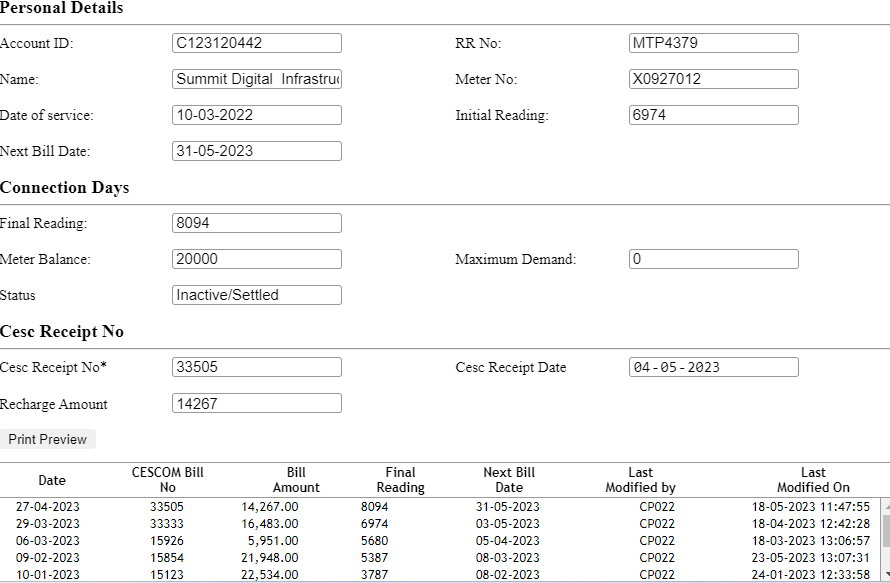890x583 pixels.
Task: Click the Last Modified On column header
Action: (x=813, y=480)
